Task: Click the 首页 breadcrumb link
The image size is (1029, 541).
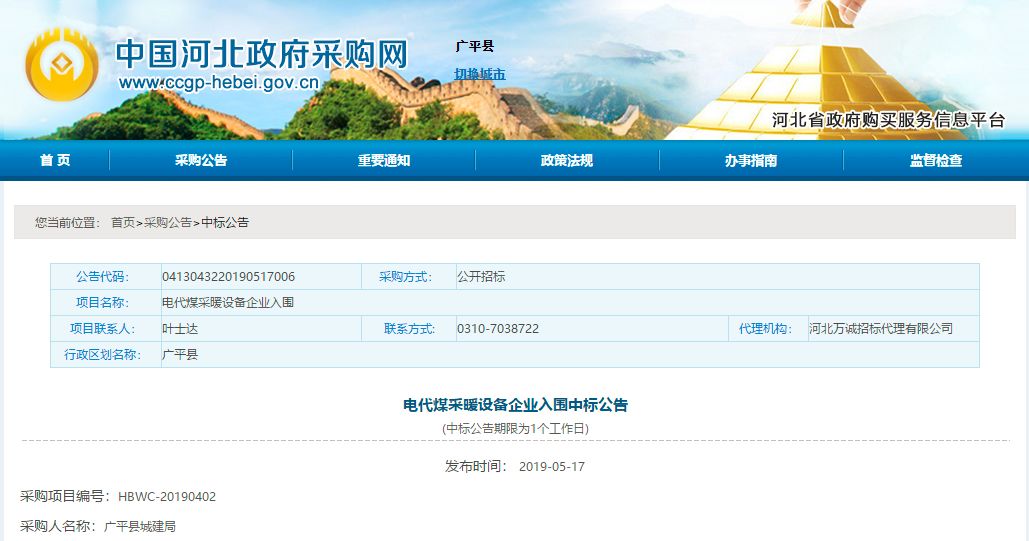Action: [122, 223]
